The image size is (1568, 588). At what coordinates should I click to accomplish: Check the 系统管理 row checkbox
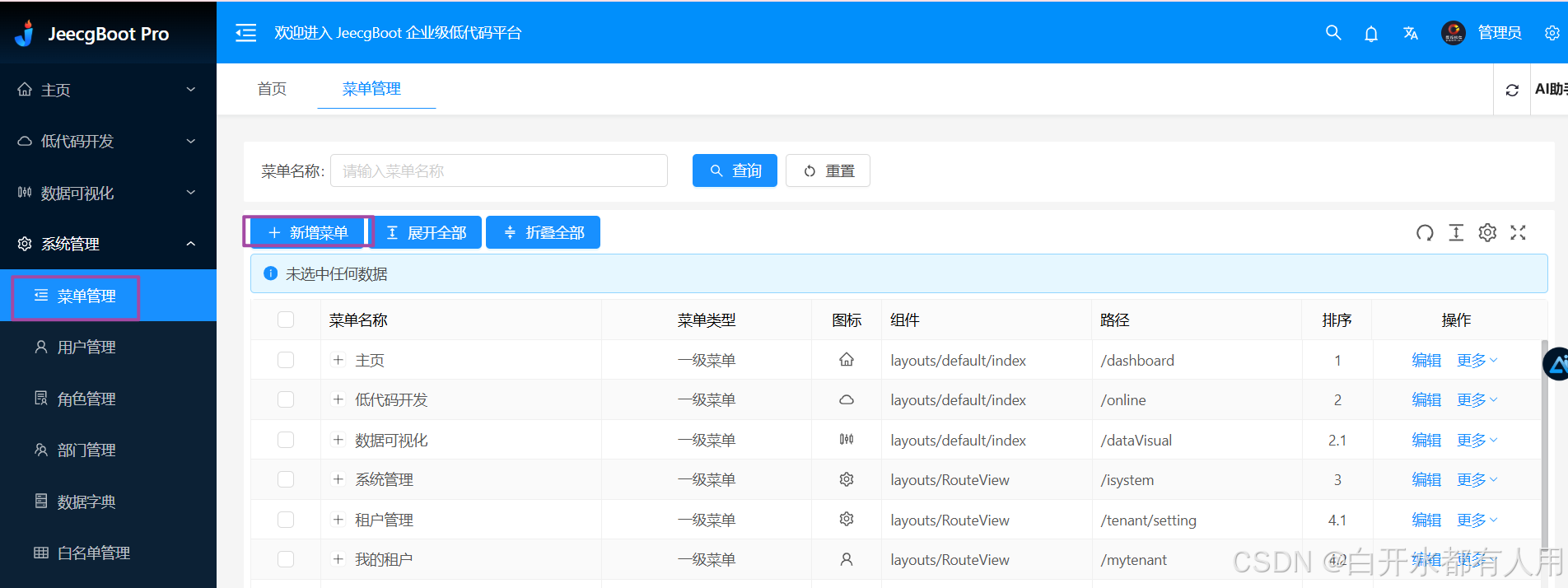286,479
